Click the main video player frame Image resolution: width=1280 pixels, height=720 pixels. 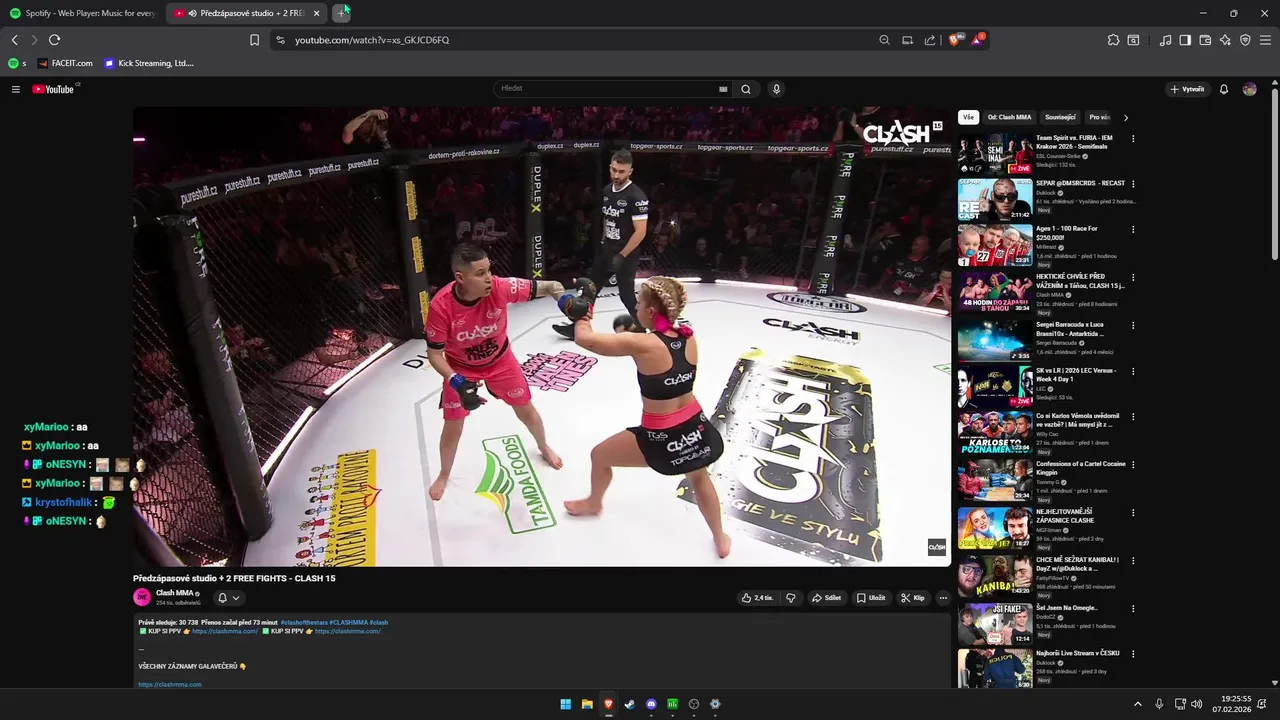click(542, 337)
